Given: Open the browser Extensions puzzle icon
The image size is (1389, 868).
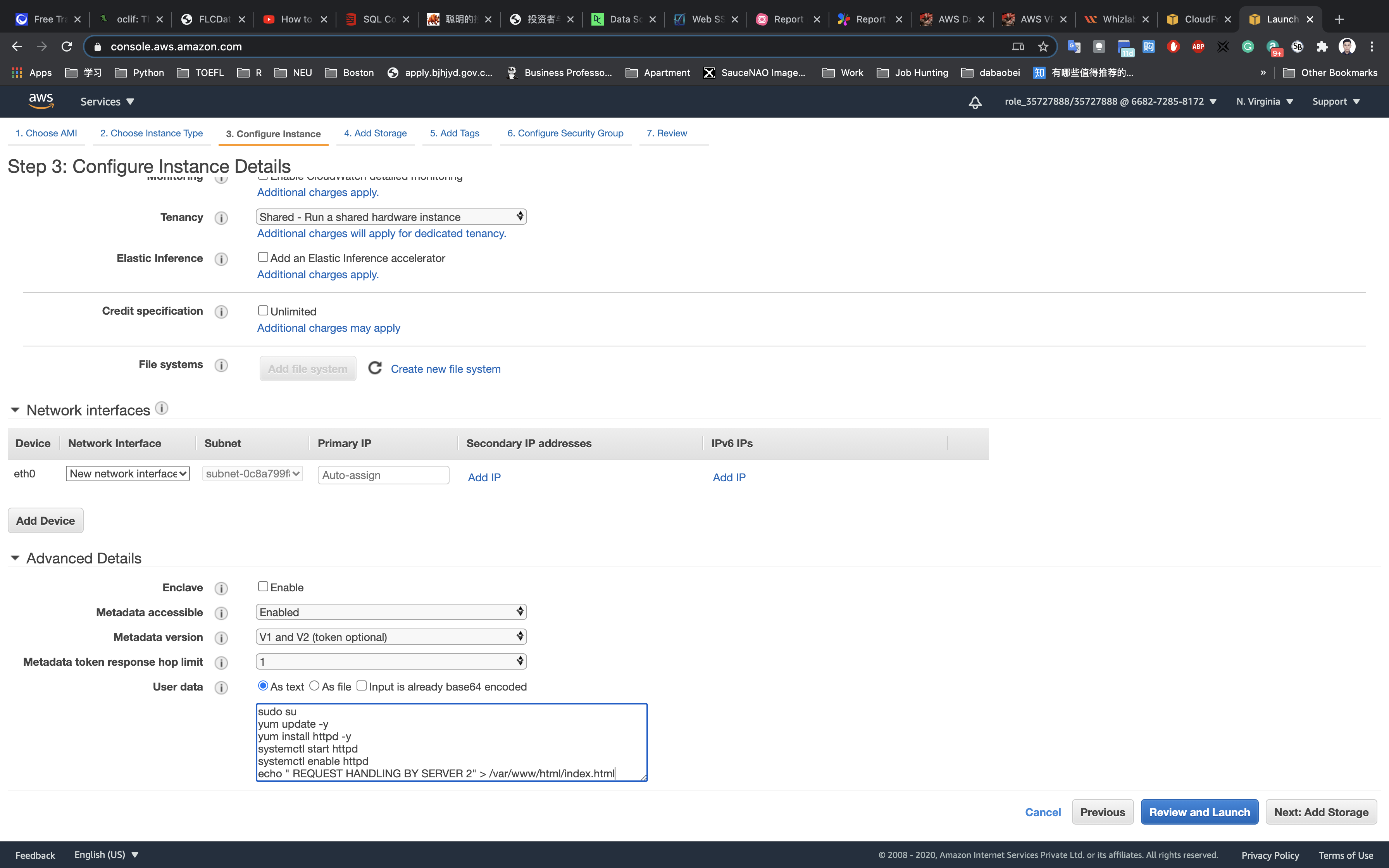Looking at the screenshot, I should pyautogui.click(x=1322, y=46).
